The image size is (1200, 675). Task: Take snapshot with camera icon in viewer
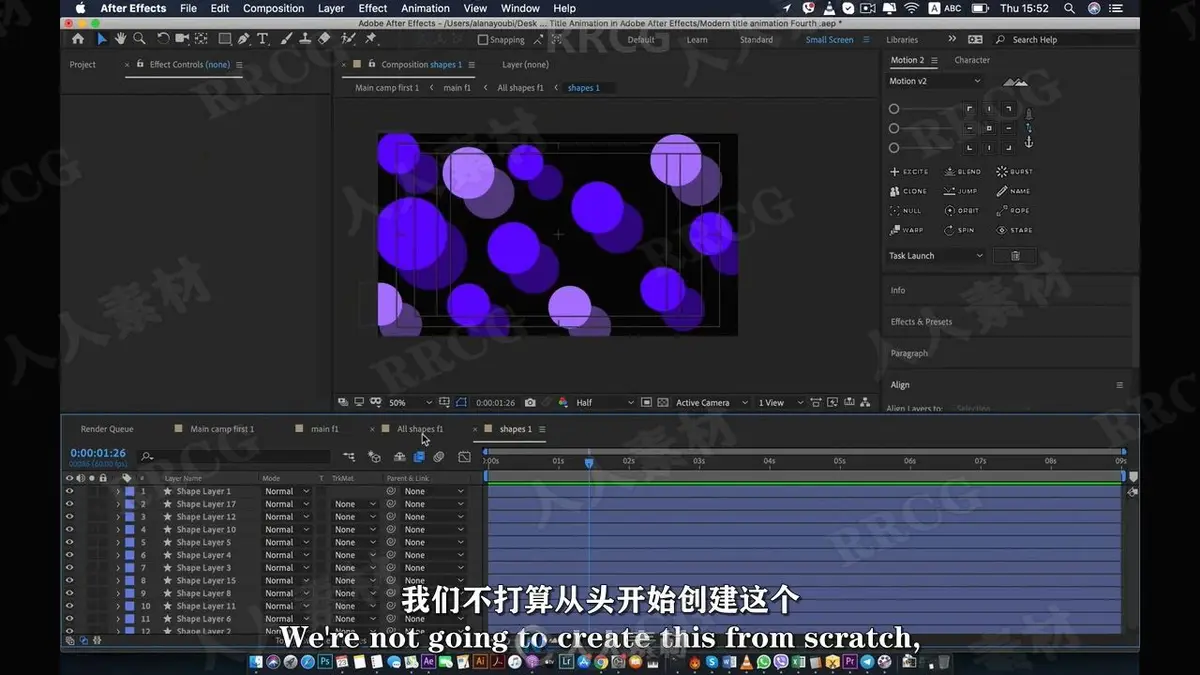530,403
